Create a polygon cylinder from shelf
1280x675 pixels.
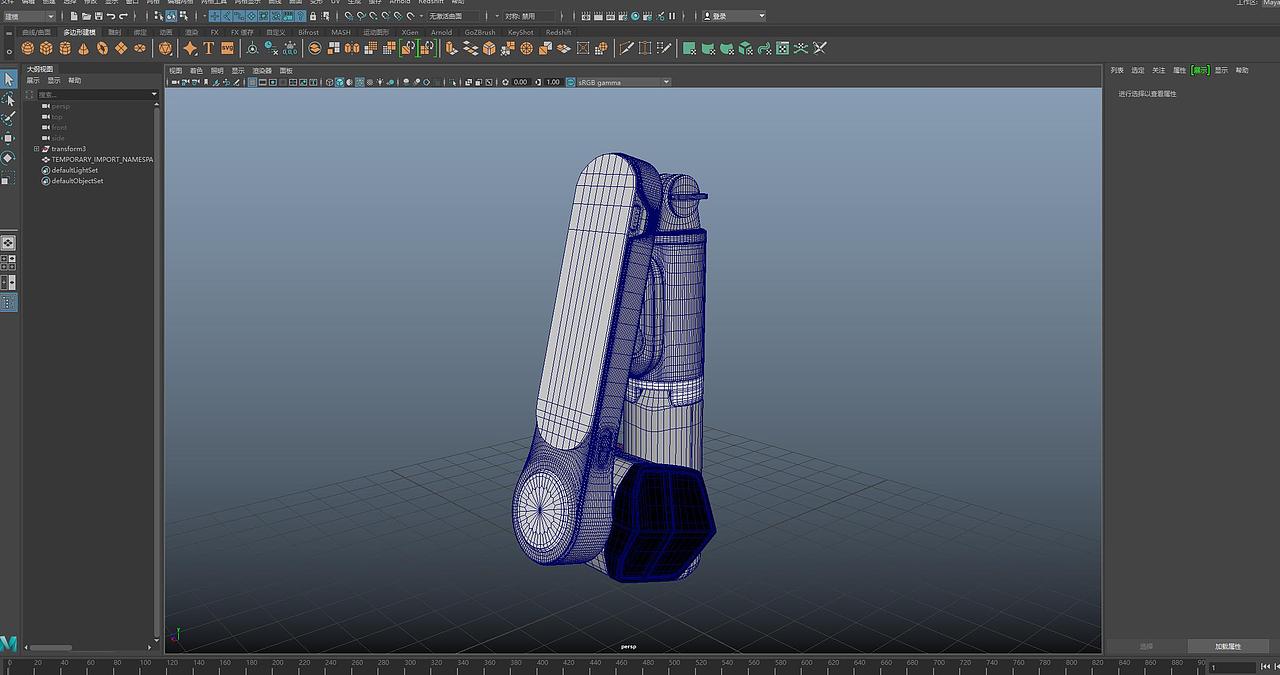pyautogui.click(x=65, y=48)
